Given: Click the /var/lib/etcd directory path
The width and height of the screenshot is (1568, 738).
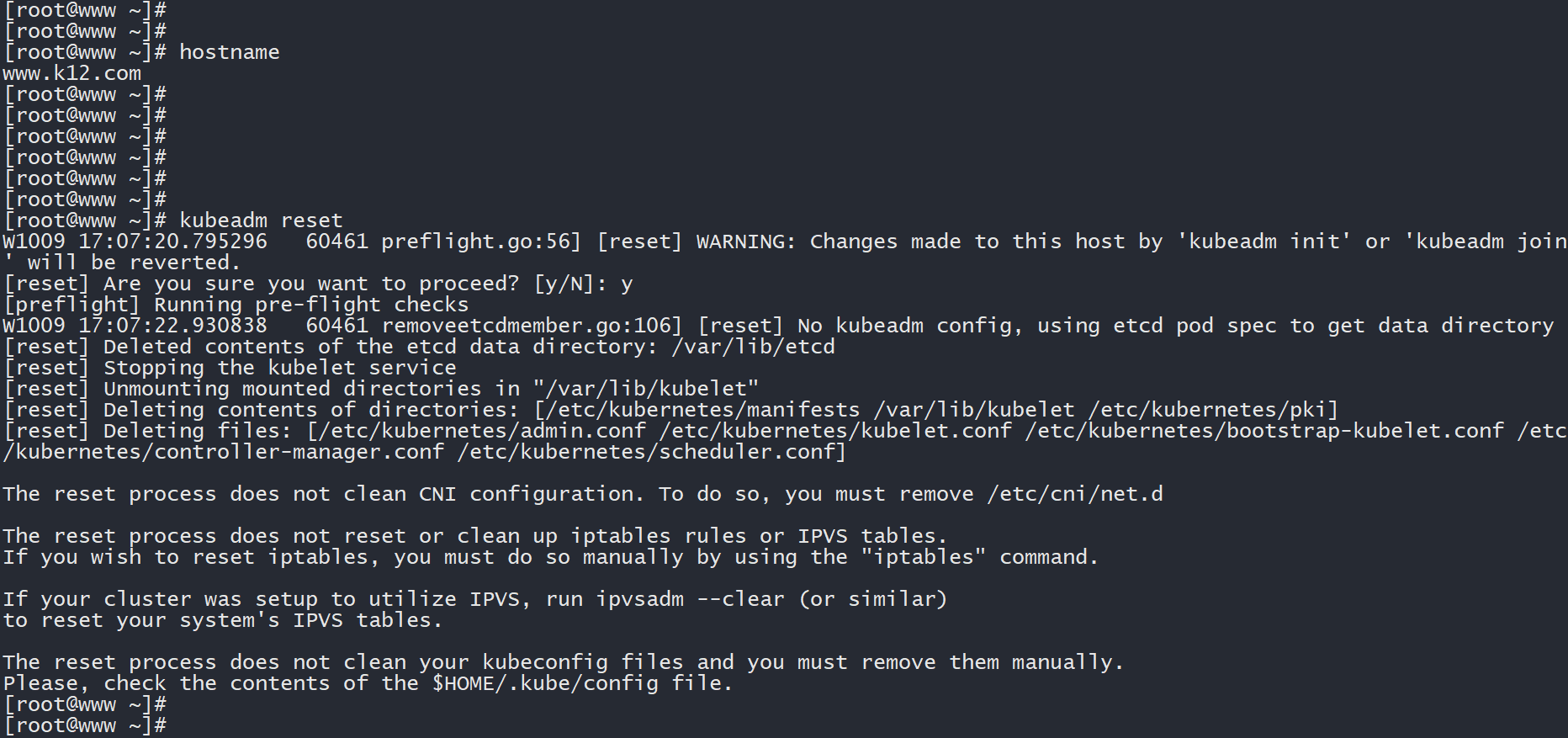Looking at the screenshot, I should [753, 347].
